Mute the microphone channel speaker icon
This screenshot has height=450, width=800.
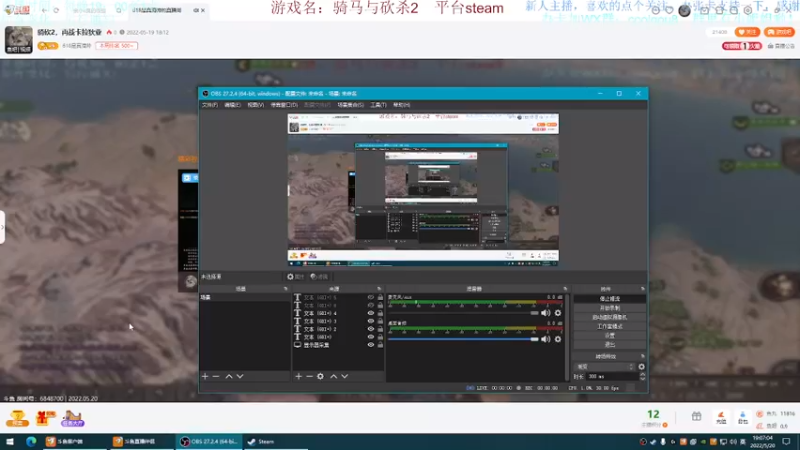tap(545, 313)
